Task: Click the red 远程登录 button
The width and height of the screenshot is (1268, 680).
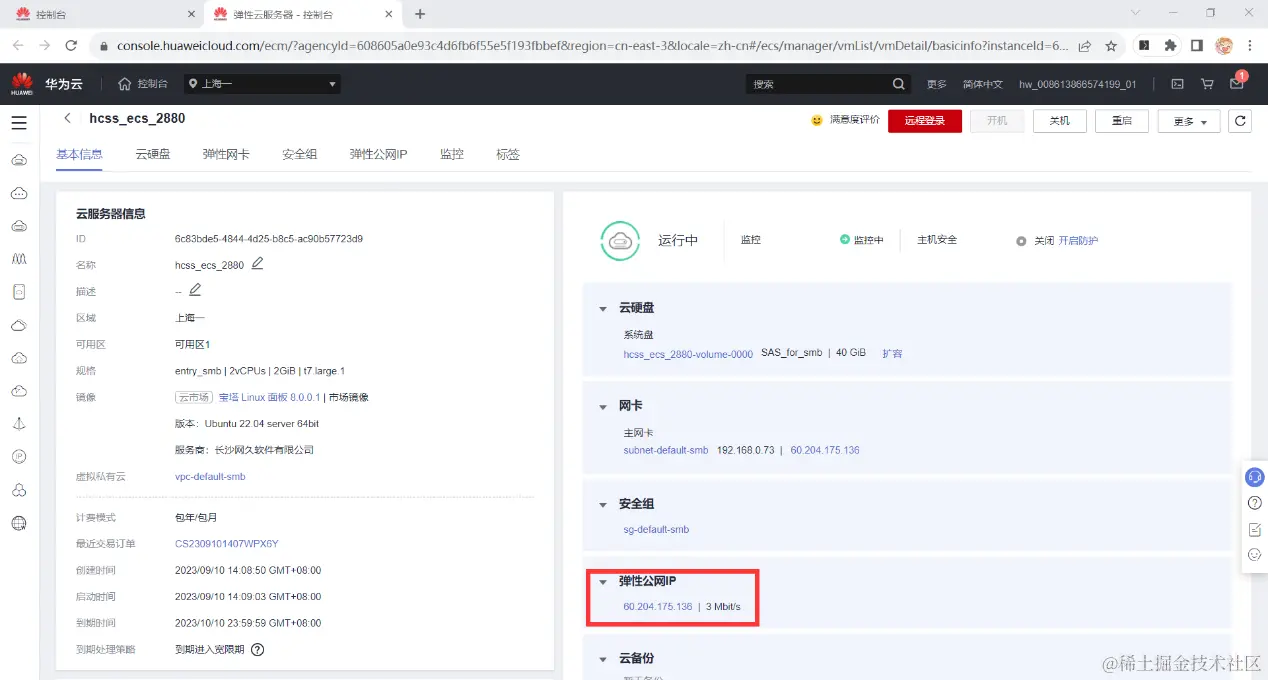Action: click(x=925, y=120)
